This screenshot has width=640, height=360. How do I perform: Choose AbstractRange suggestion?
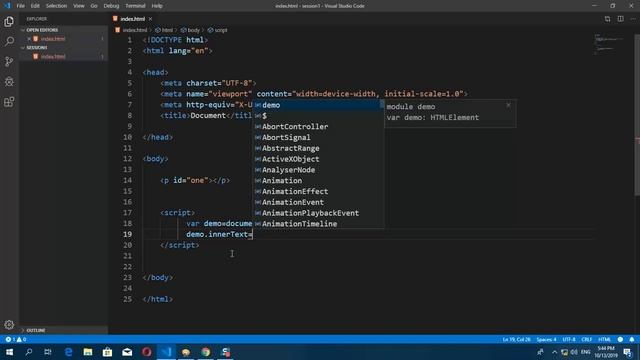[318, 148]
